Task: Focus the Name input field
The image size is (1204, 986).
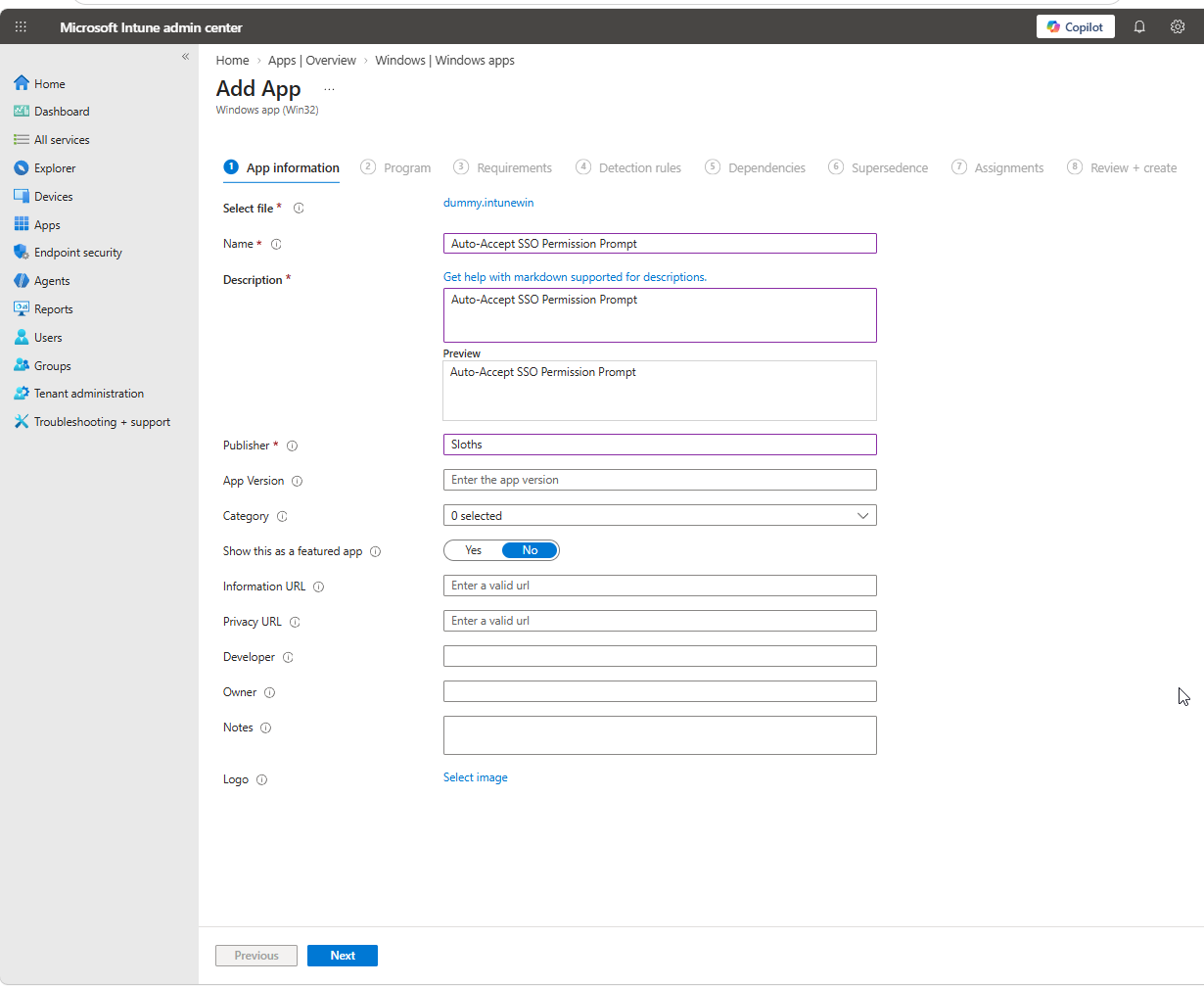Action: coord(660,243)
